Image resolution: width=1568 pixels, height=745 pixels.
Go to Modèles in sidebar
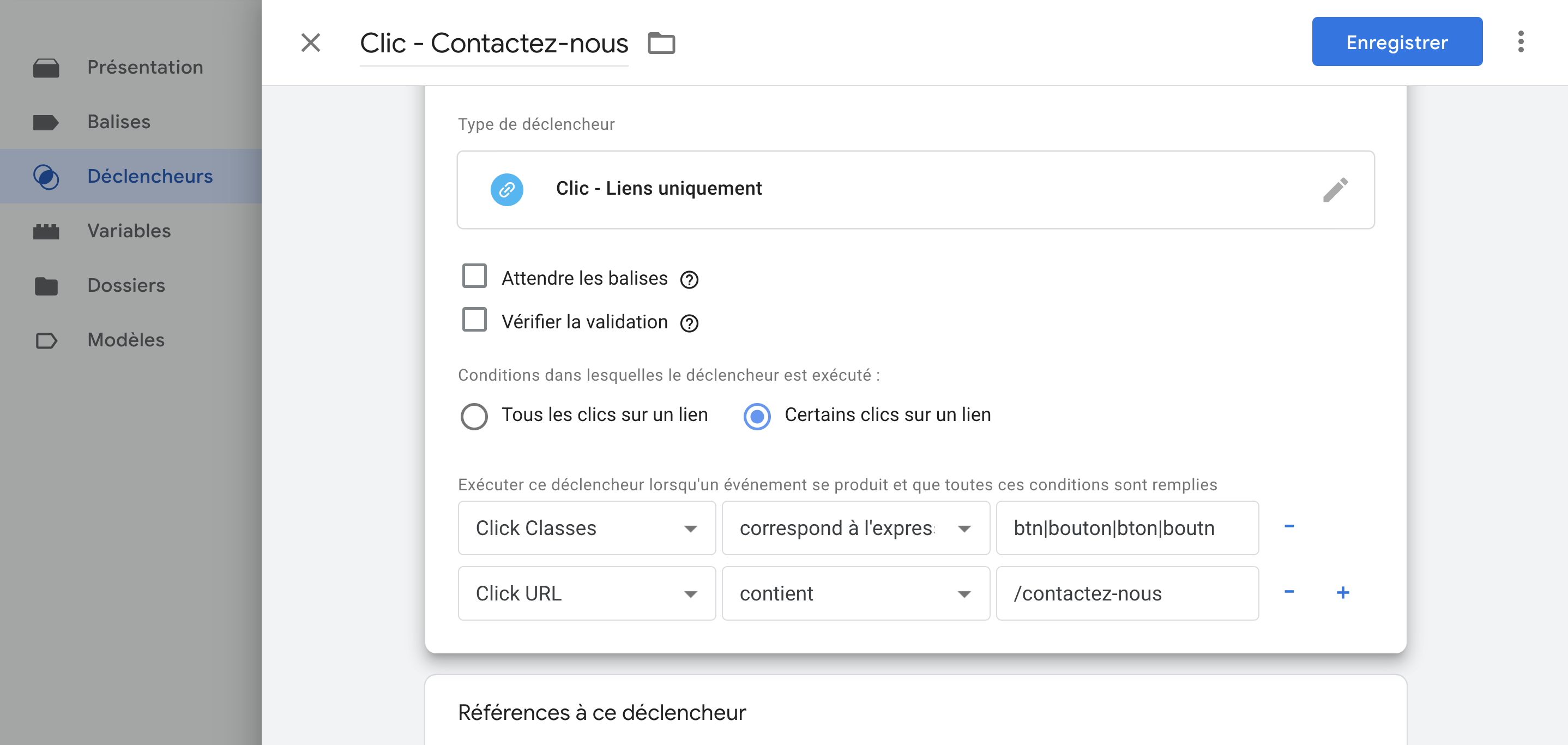(126, 340)
